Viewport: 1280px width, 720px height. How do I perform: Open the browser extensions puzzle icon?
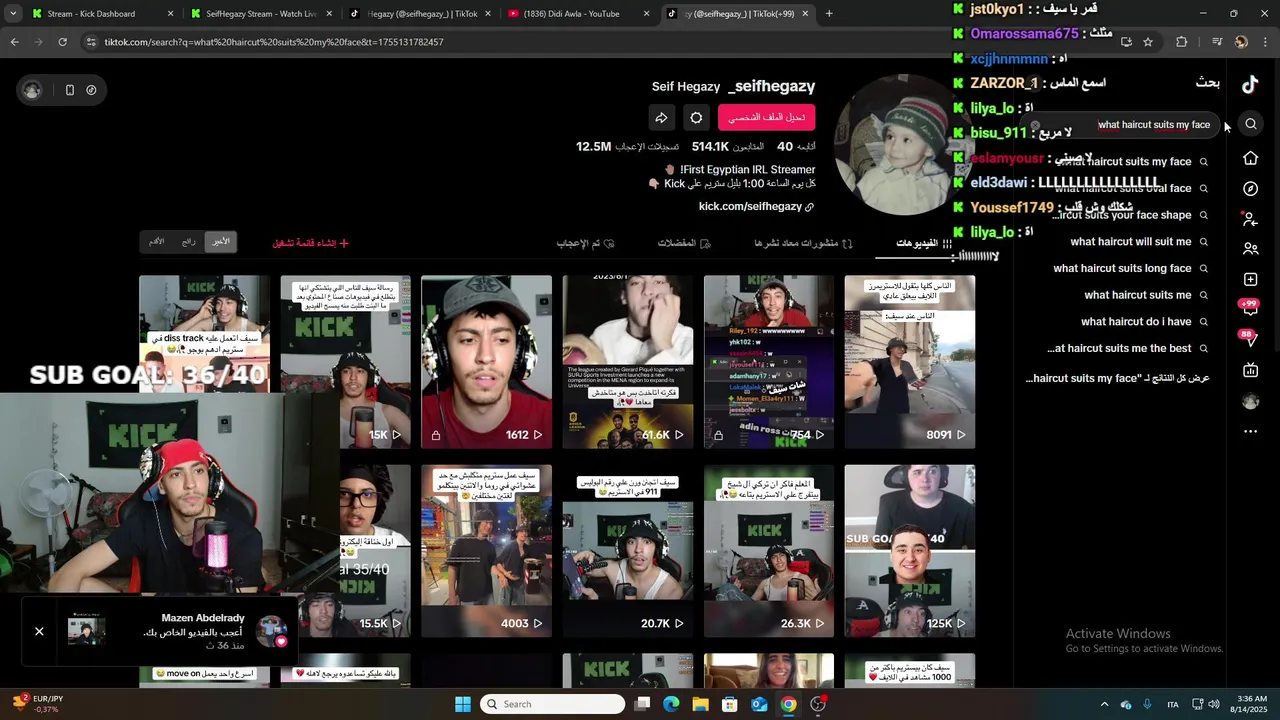(1182, 42)
